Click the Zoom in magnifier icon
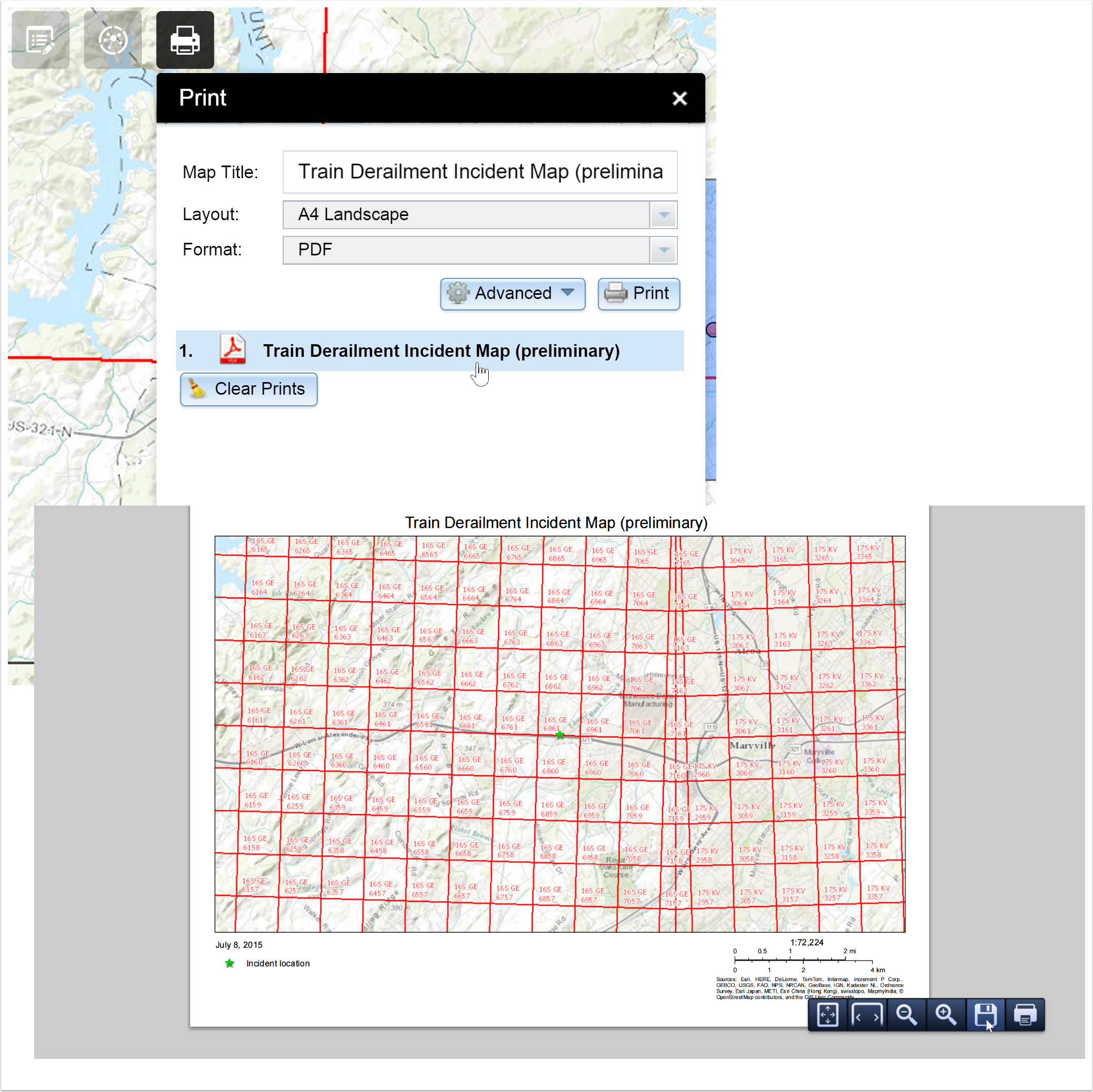This screenshot has height=1092, width=1093. 947,1016
